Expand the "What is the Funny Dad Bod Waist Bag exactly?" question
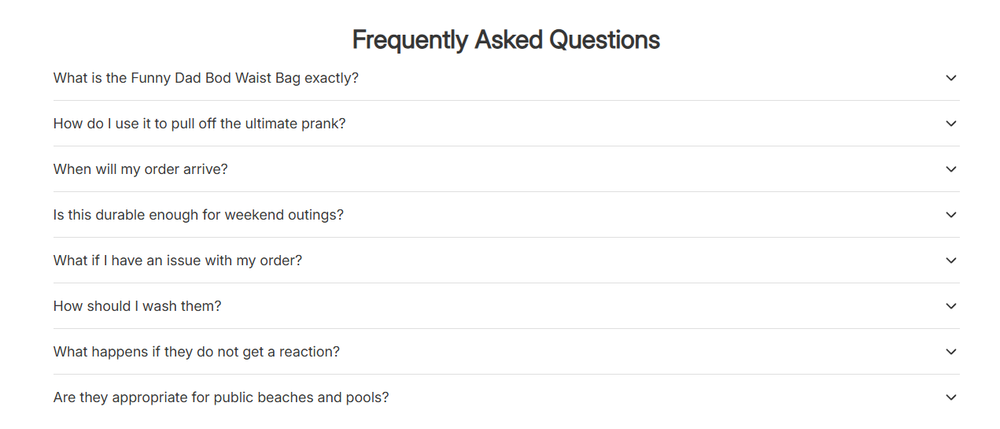 [x=506, y=78]
